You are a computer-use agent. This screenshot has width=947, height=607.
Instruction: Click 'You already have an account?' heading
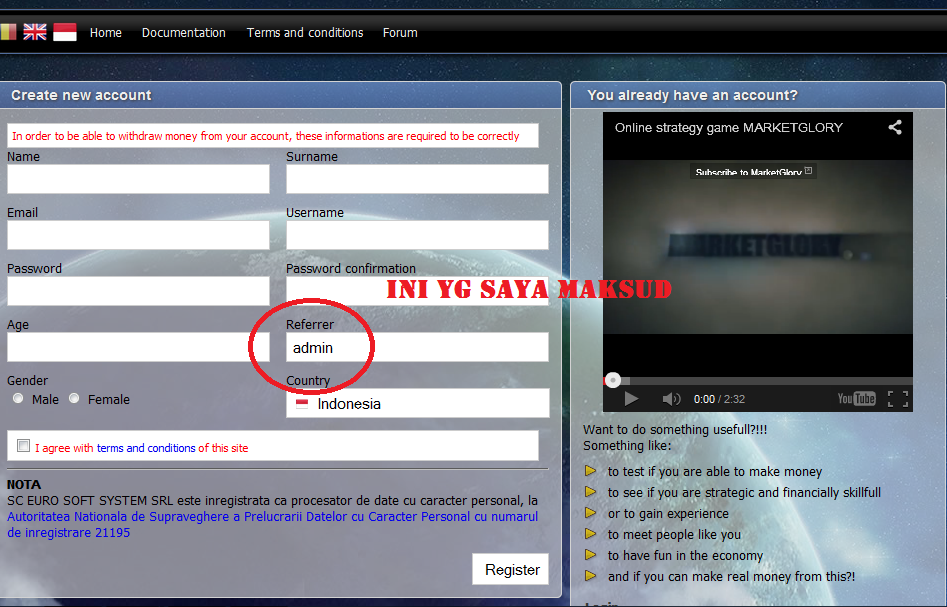[692, 95]
